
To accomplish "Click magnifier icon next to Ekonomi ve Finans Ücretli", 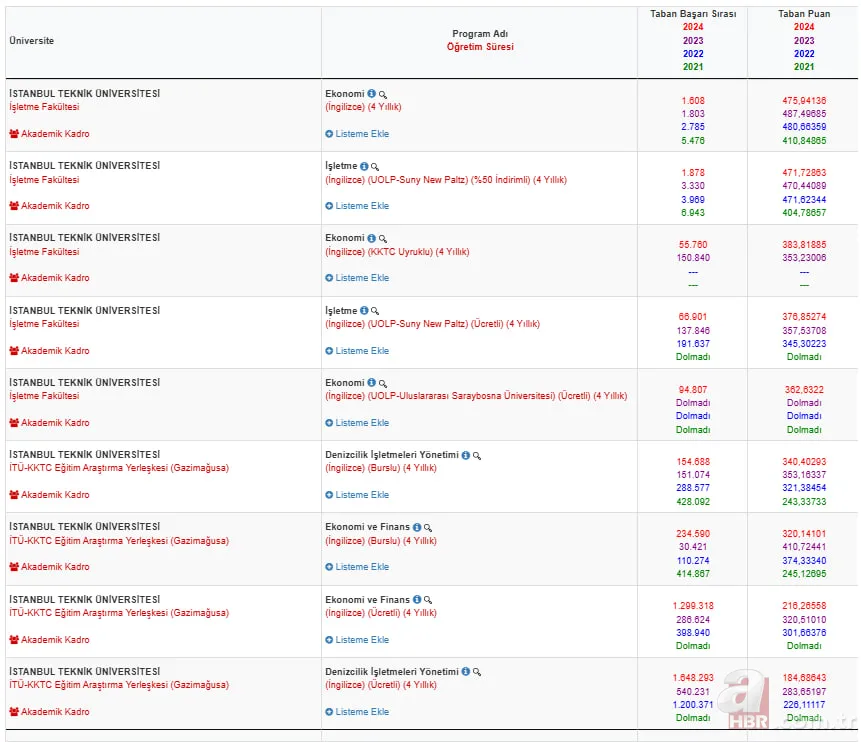I will pos(428,600).
